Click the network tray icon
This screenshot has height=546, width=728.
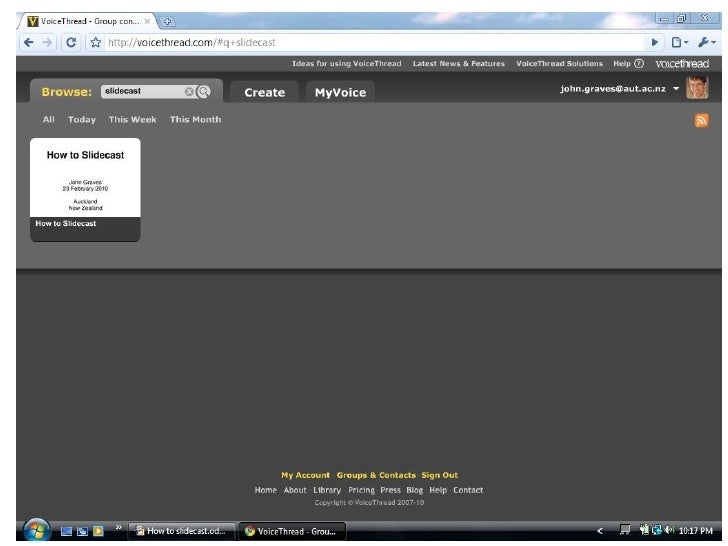[x=656, y=530]
